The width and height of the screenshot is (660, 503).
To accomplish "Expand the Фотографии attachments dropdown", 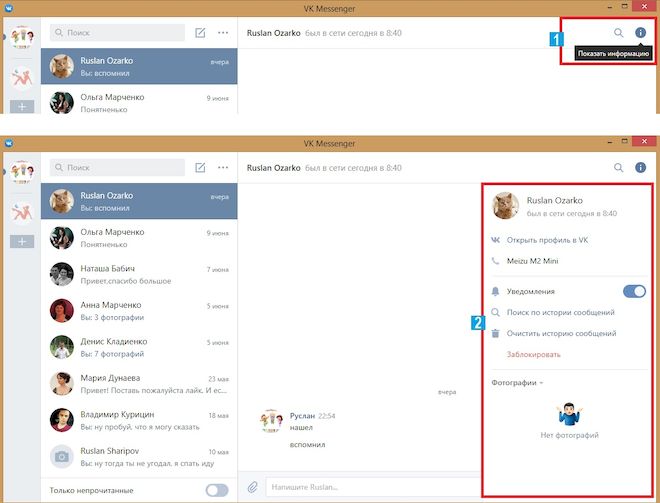I will pyautogui.click(x=517, y=383).
